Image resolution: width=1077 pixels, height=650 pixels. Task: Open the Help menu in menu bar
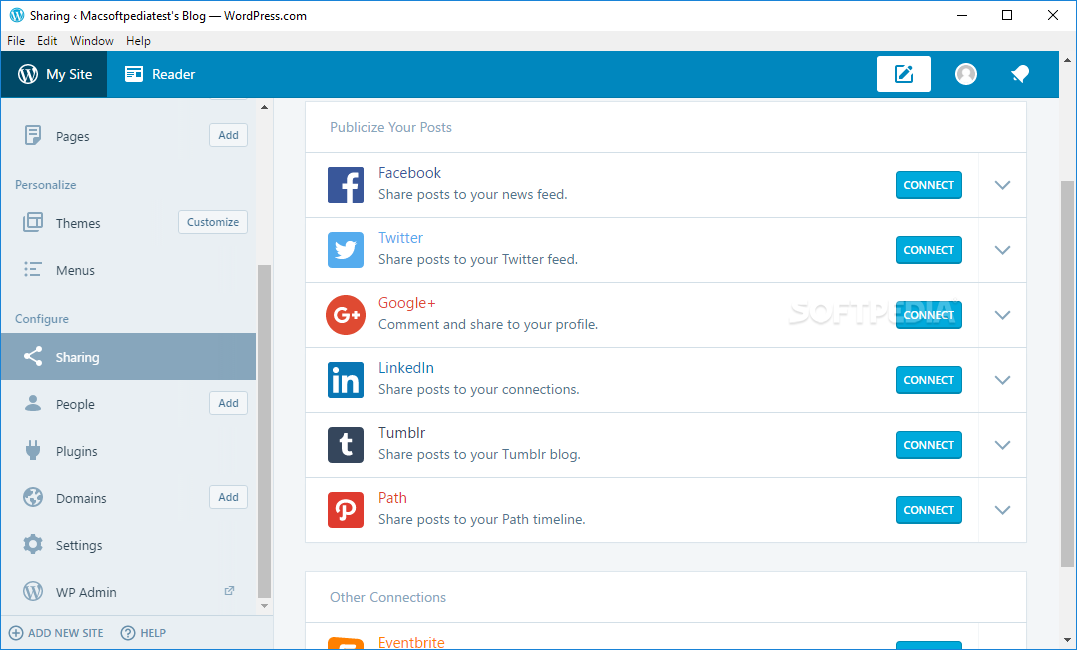138,41
